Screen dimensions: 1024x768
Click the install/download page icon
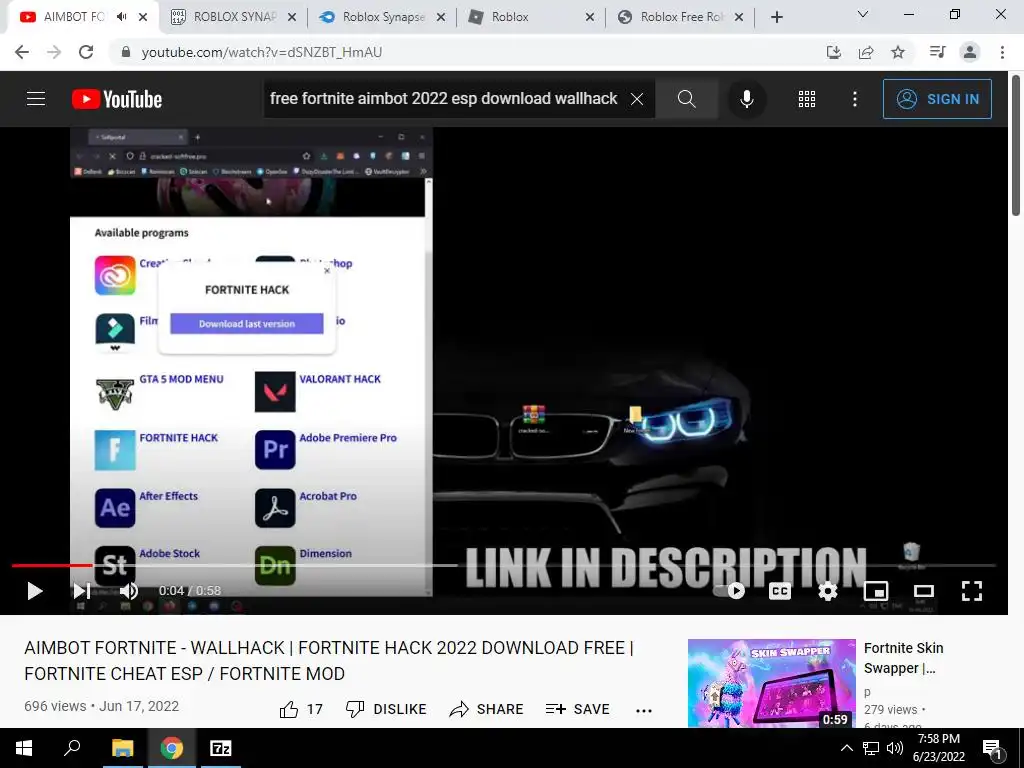(x=834, y=52)
